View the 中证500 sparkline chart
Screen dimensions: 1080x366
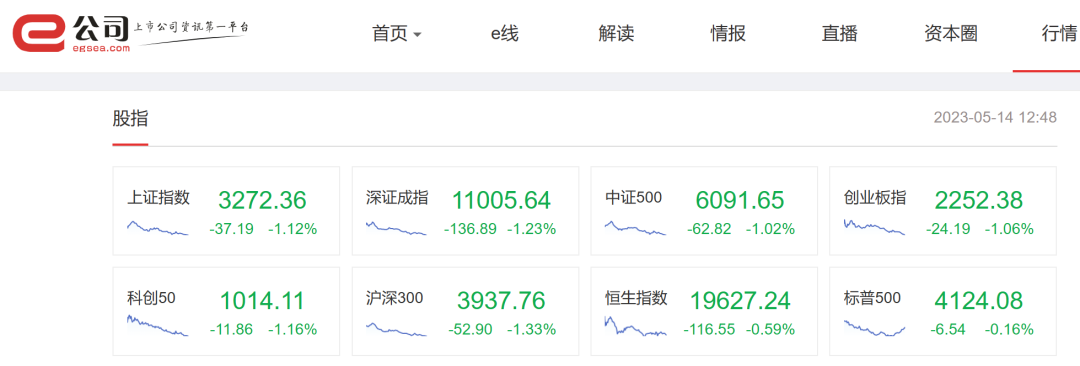tap(635, 228)
